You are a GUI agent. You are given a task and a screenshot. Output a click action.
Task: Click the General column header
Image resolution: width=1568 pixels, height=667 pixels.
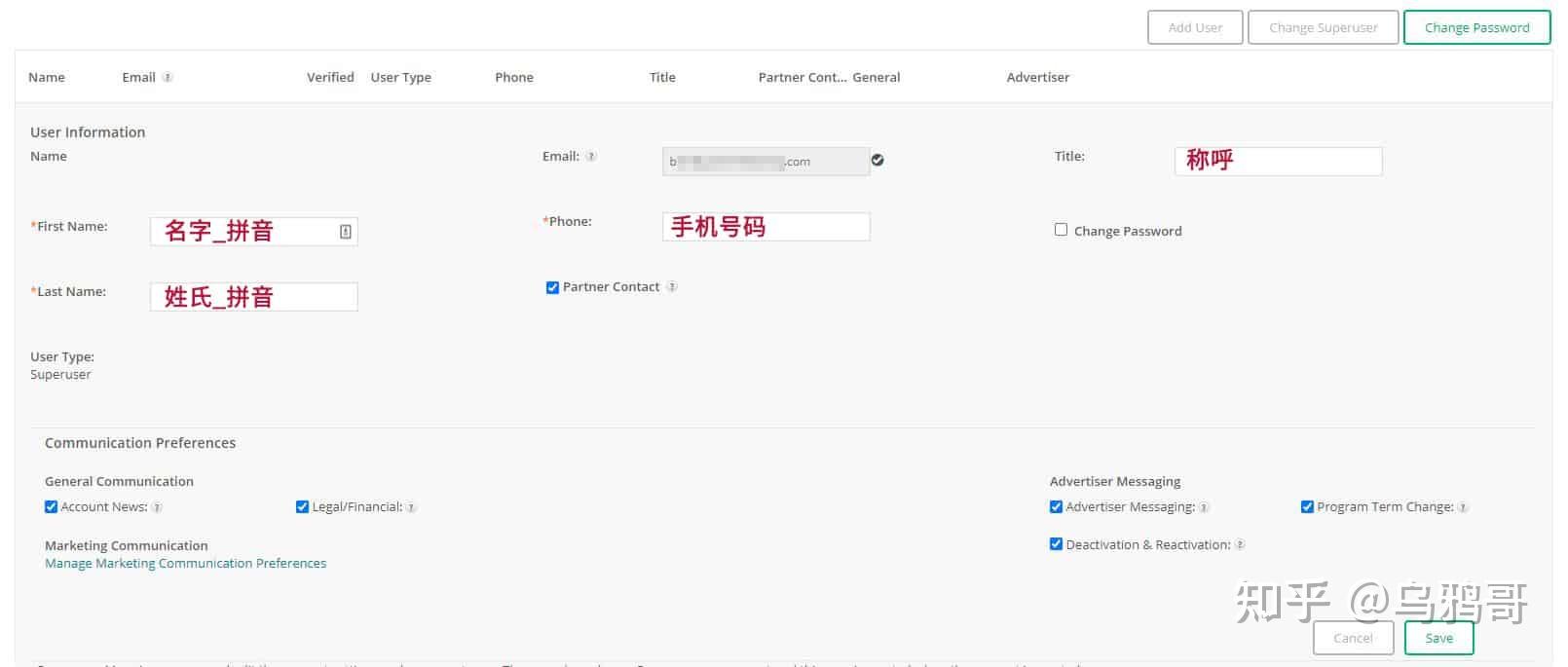877,77
